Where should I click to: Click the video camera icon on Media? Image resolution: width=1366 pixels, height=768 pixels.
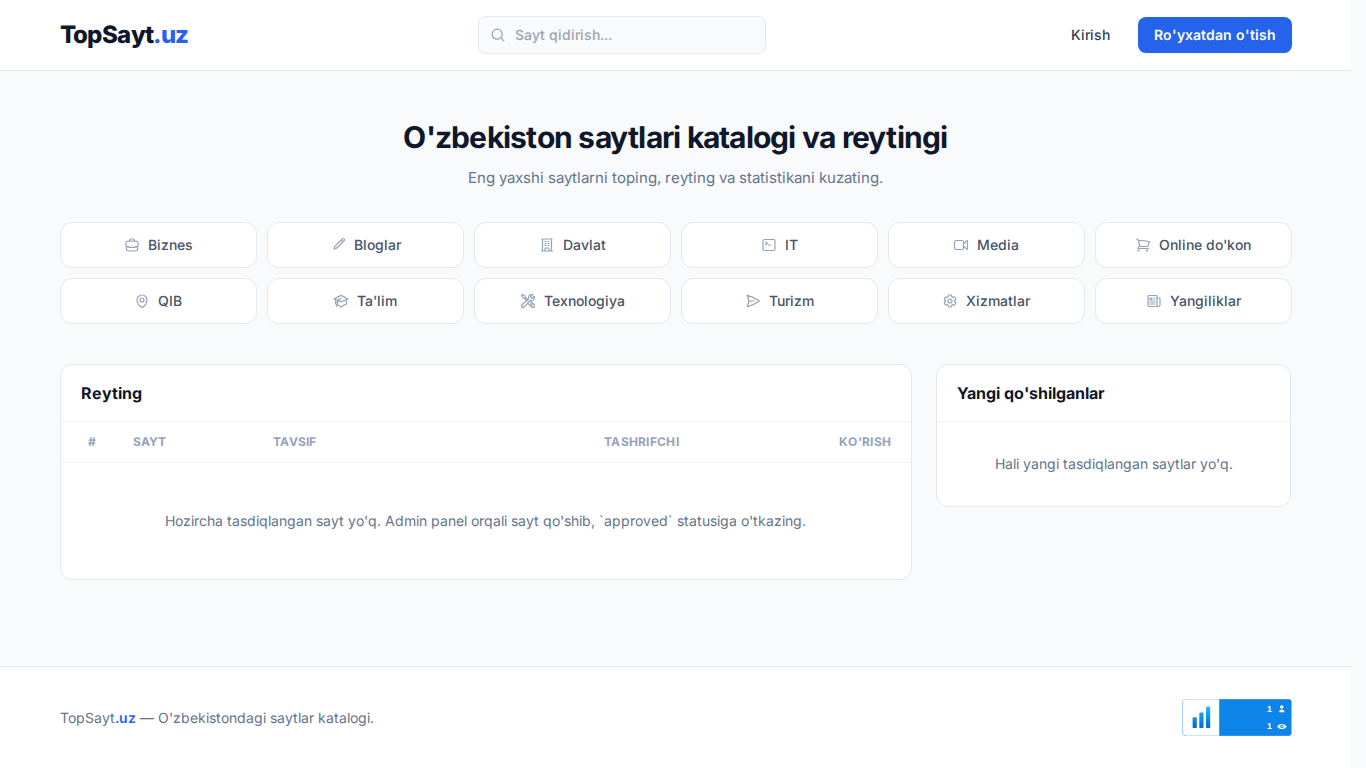[x=961, y=245]
